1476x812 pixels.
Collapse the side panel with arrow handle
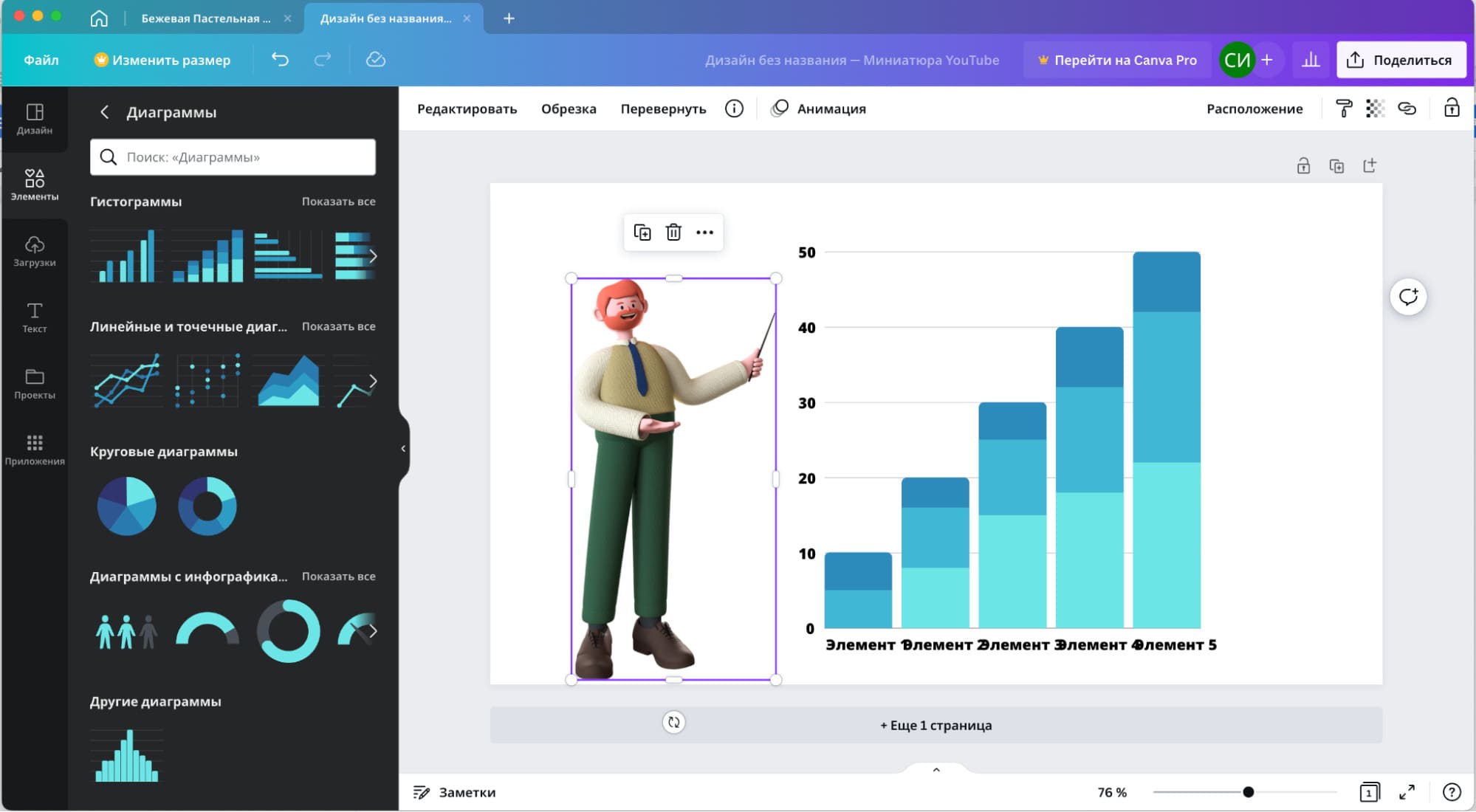coord(403,448)
